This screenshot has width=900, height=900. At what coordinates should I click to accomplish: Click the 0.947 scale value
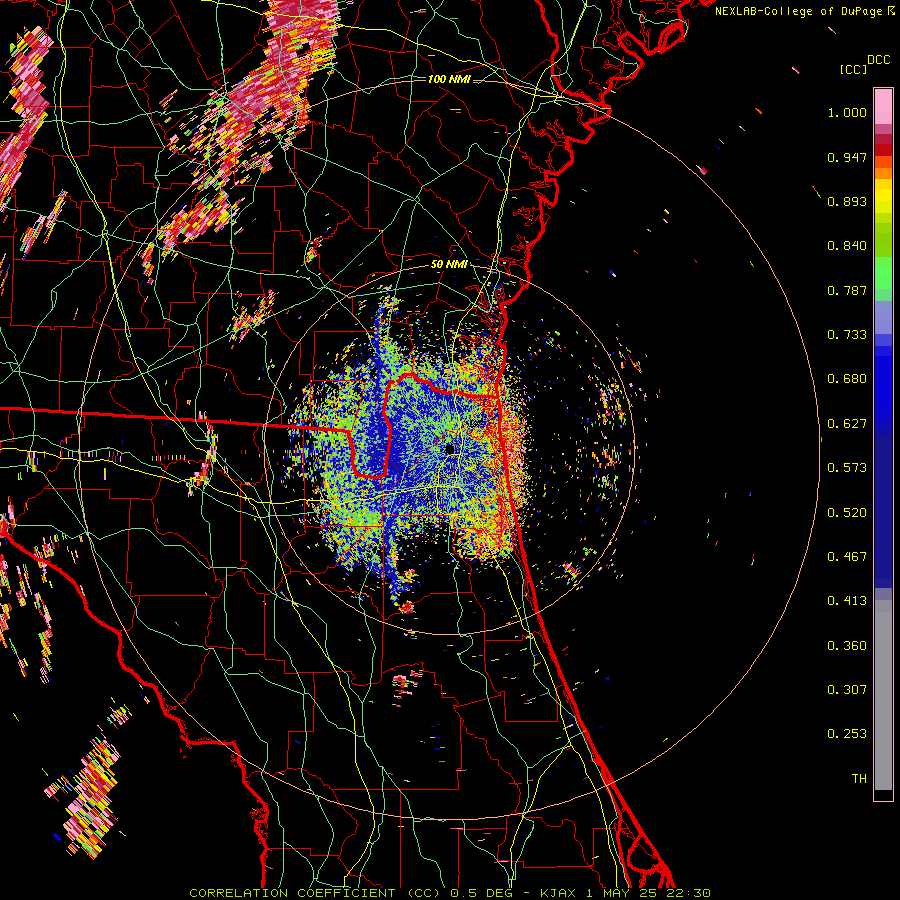(847, 157)
